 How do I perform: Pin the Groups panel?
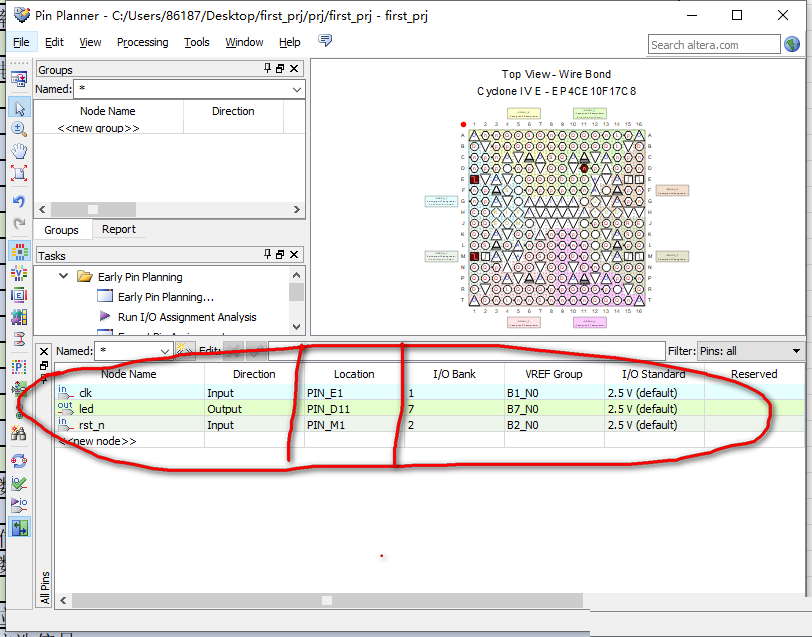pyautogui.click(x=267, y=69)
